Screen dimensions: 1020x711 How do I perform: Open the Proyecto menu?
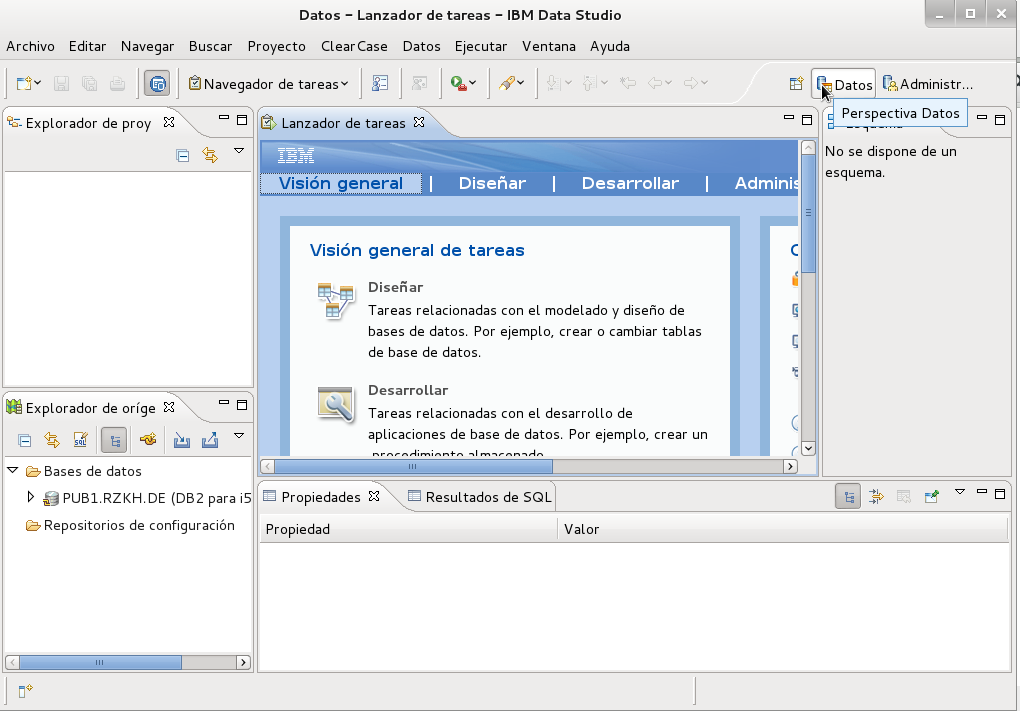coord(276,46)
